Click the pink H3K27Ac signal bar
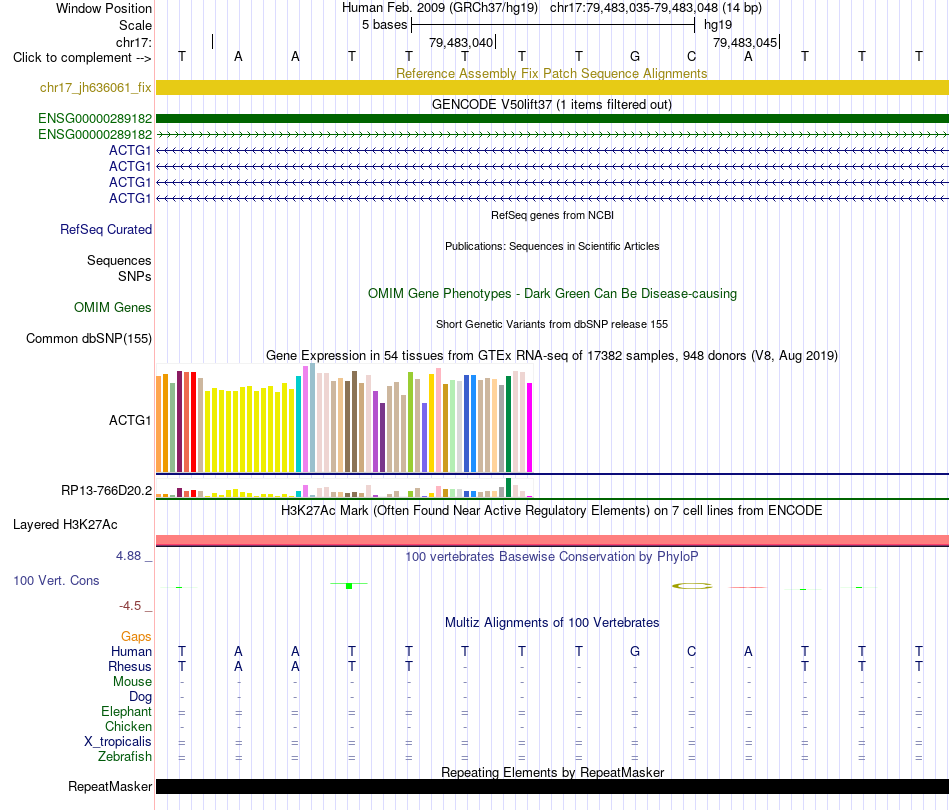 [552, 540]
